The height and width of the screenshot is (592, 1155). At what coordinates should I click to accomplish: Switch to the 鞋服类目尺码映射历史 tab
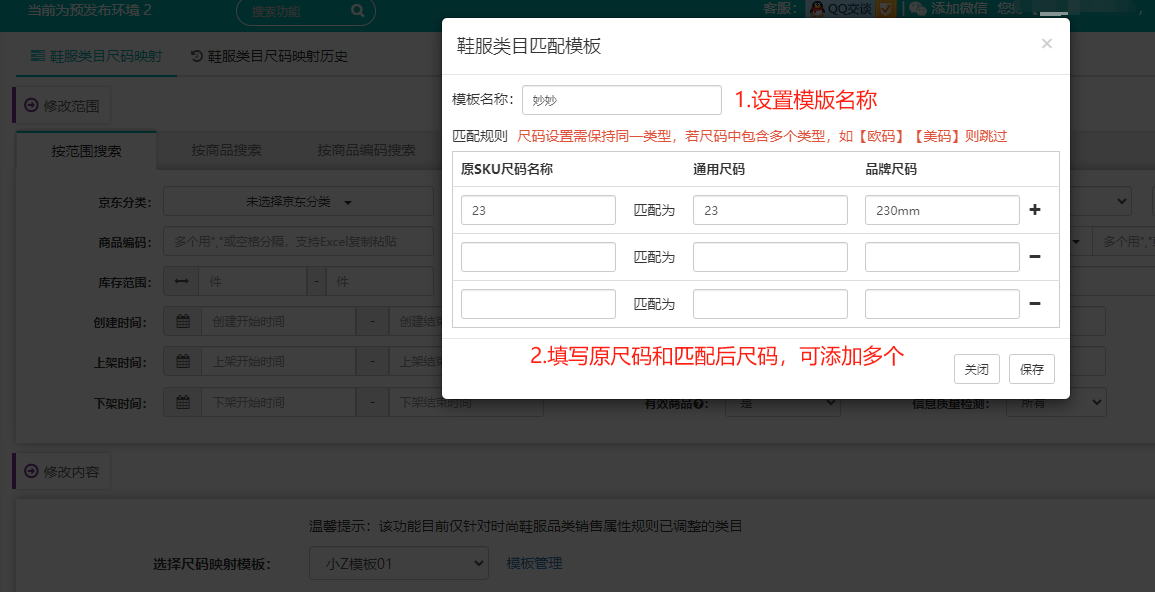tap(269, 56)
